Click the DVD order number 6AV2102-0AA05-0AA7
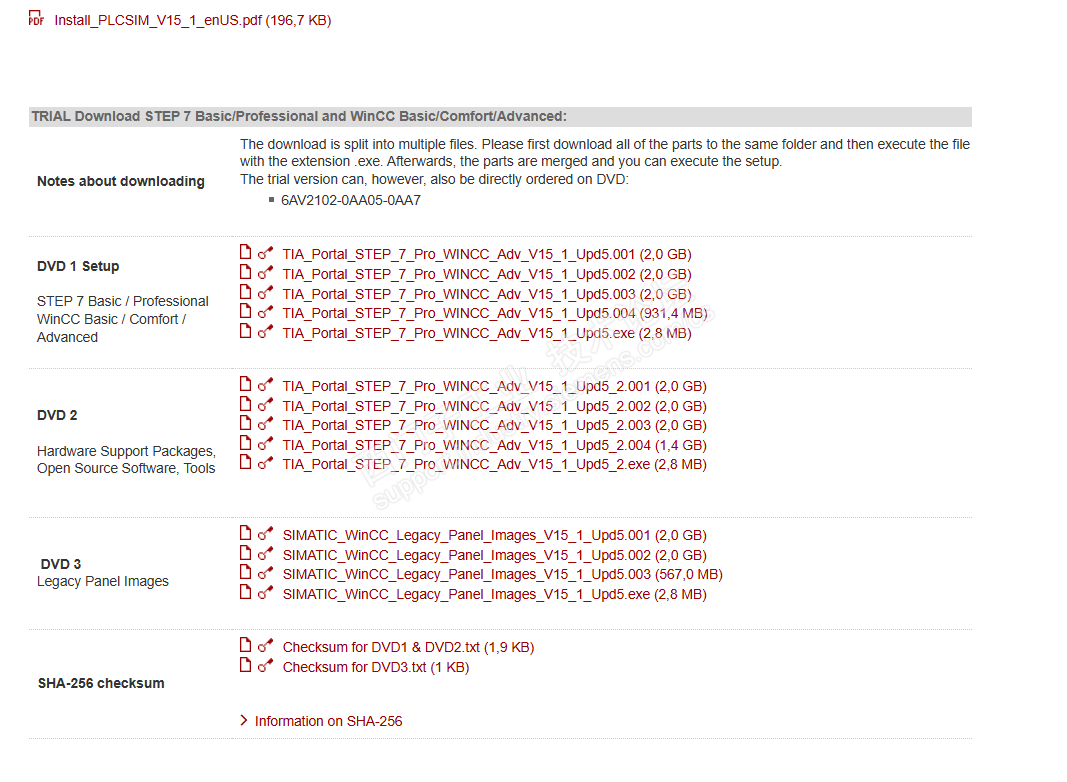 coord(351,200)
